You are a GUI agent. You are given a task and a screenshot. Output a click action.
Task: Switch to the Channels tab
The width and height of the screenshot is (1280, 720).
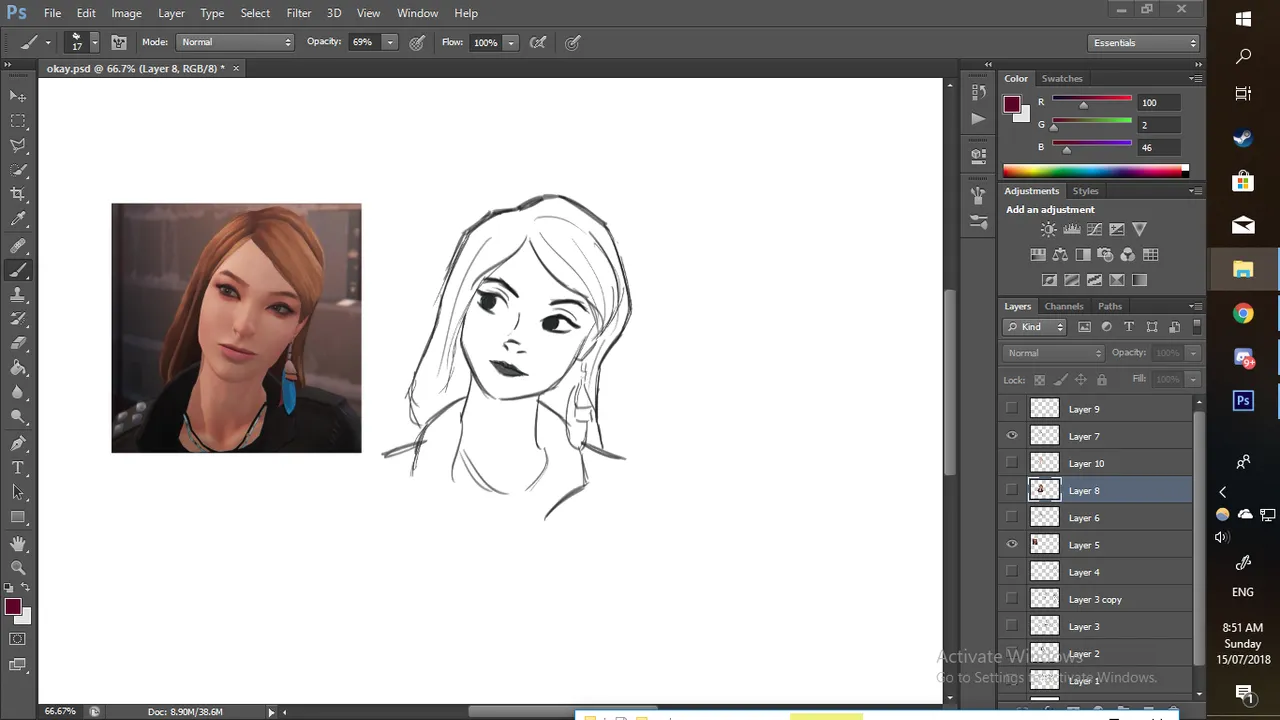[1064, 306]
